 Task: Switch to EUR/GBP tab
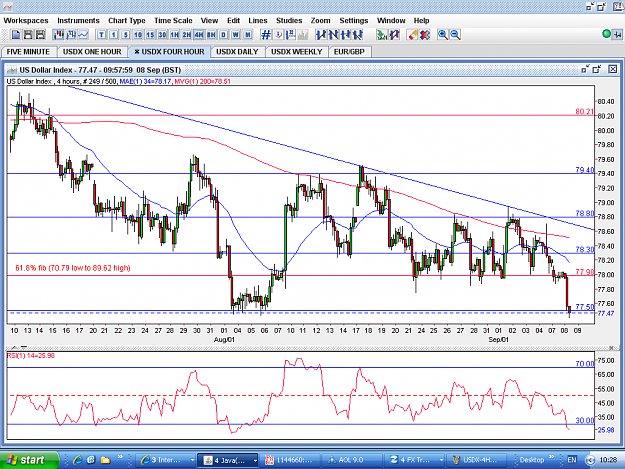[x=349, y=52]
